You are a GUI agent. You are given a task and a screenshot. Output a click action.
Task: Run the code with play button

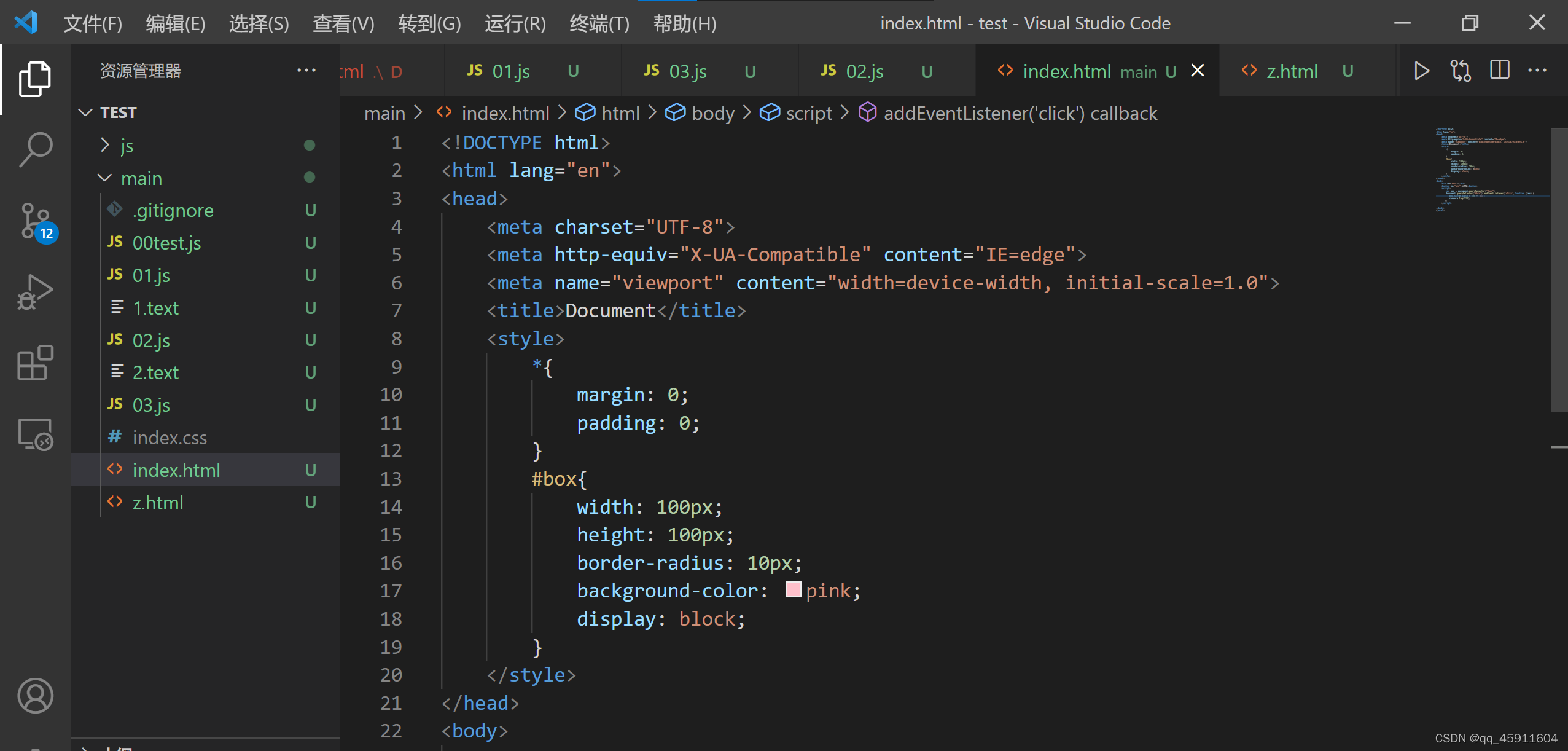click(x=1421, y=71)
